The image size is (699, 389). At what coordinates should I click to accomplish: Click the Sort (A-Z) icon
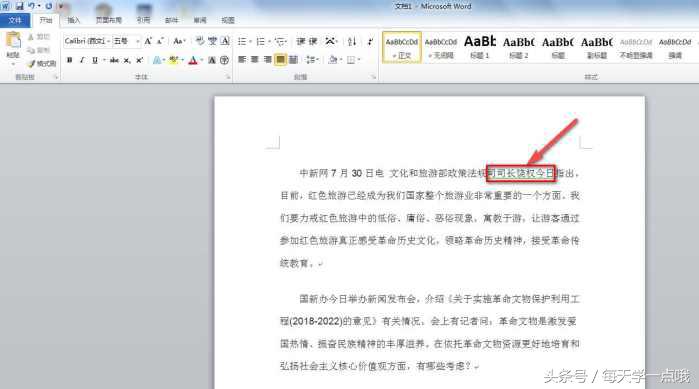[x=352, y=41]
